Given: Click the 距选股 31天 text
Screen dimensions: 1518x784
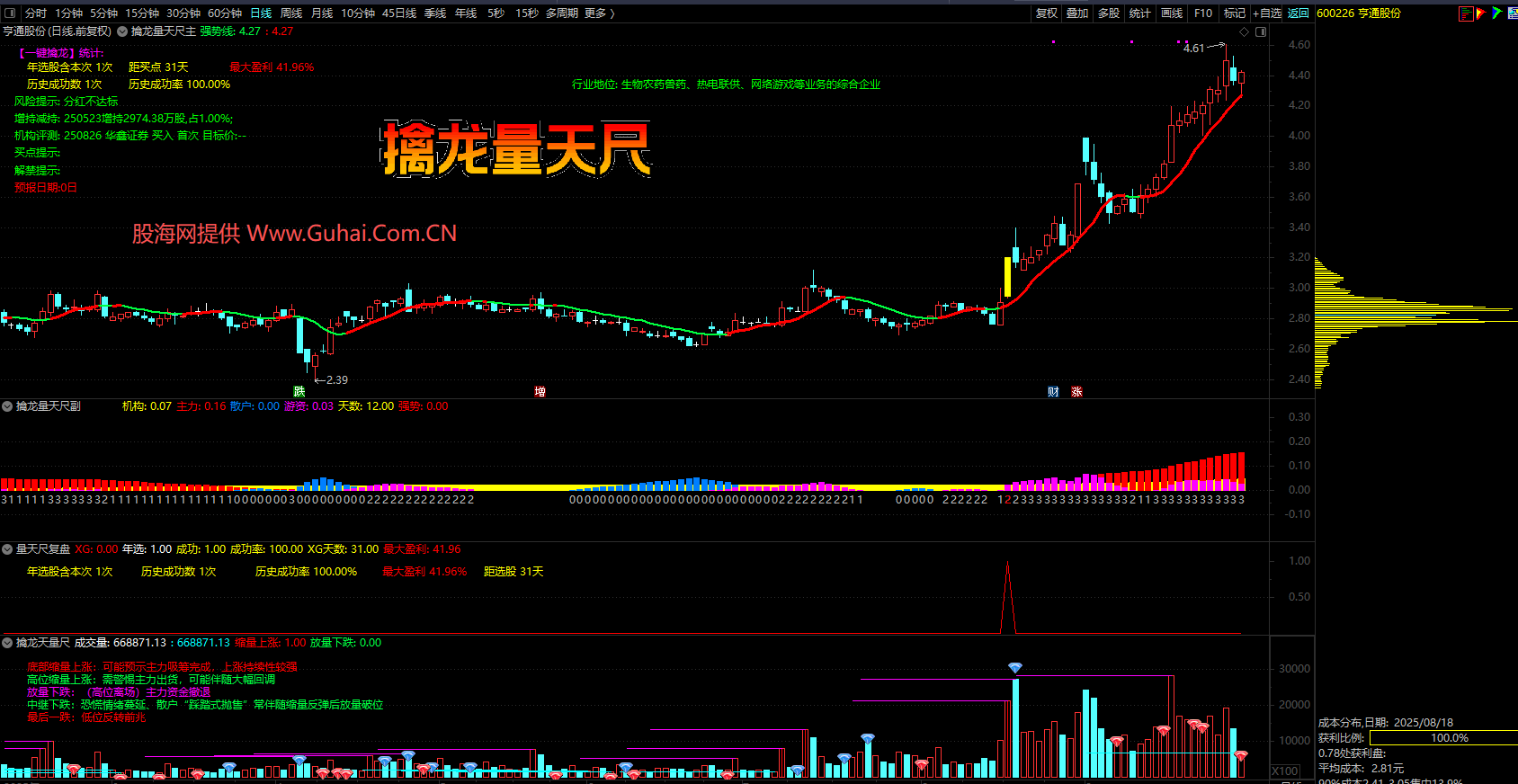Looking at the screenshot, I should [513, 572].
